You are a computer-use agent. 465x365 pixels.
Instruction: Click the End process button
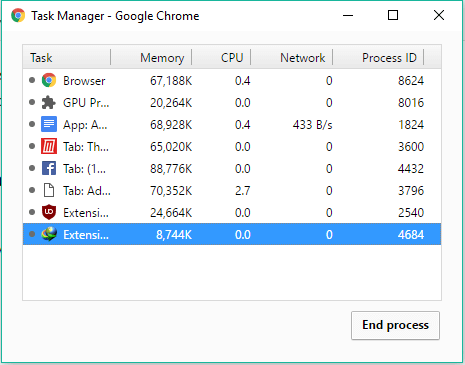coord(395,325)
